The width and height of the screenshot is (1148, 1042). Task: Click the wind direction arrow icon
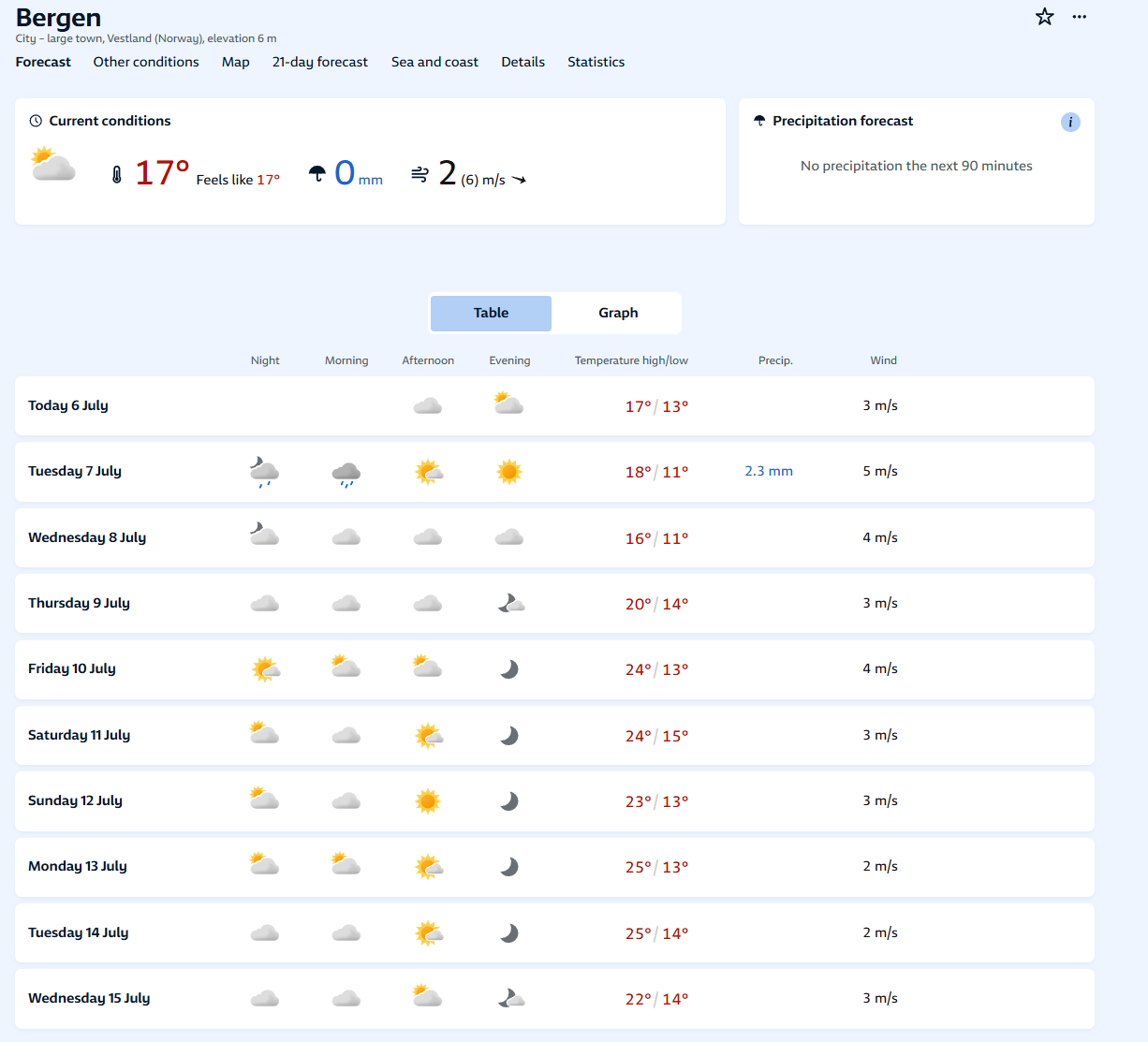pos(519,180)
